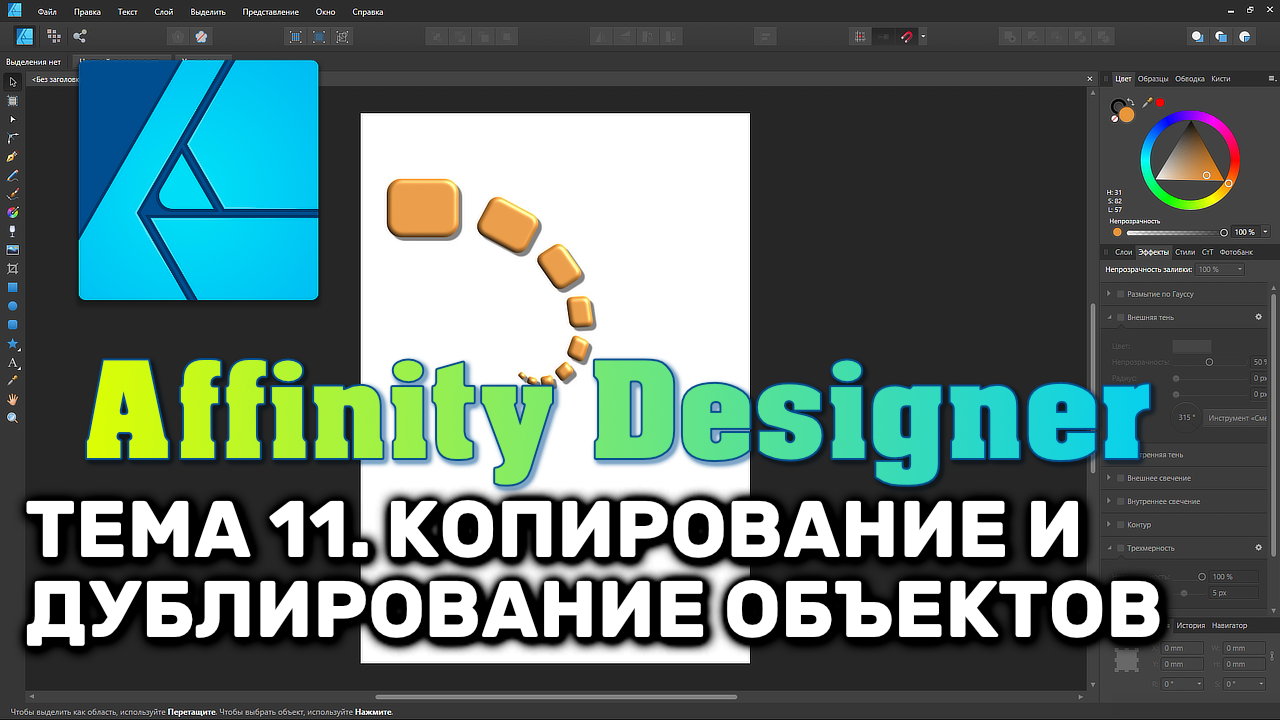Viewport: 1280px width, 720px height.
Task: Expand Контур section
Action: tap(1109, 525)
